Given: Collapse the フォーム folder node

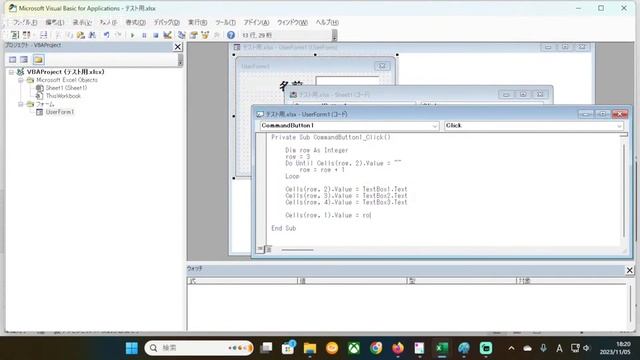Looking at the screenshot, I should click(x=20, y=104).
